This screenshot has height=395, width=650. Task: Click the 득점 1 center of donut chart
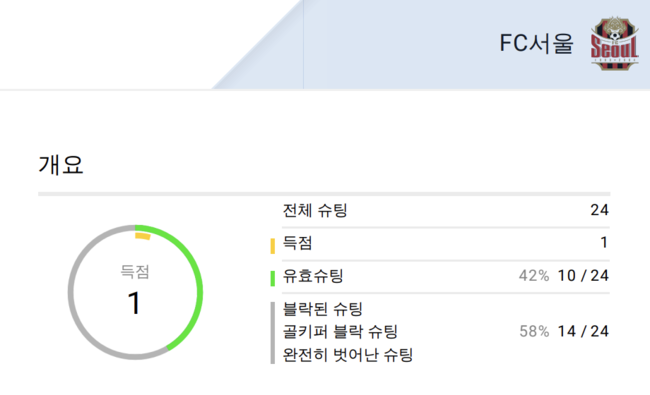point(135,291)
